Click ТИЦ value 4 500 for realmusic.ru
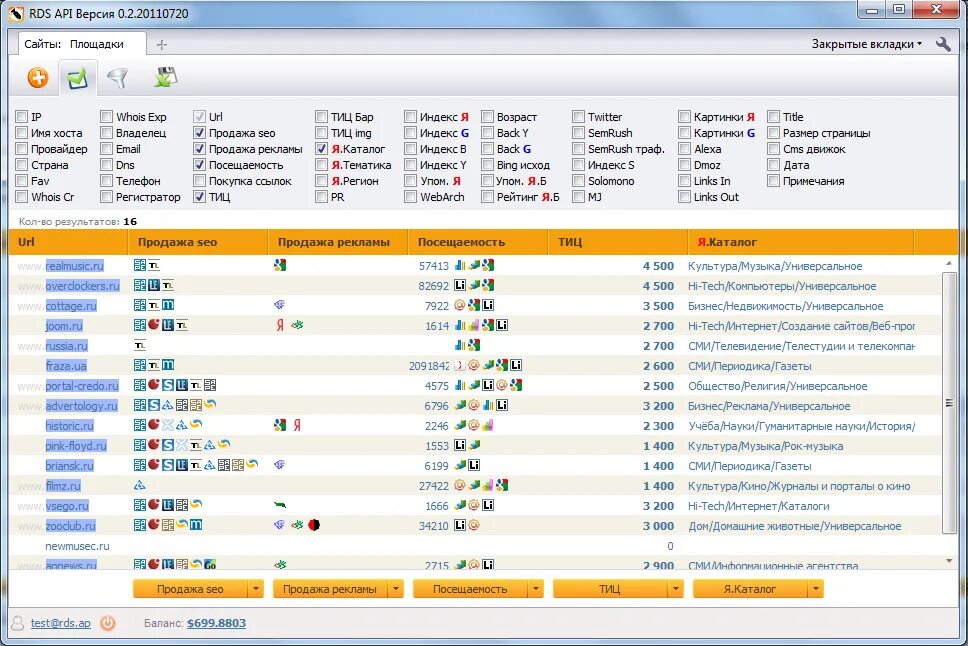 658,266
